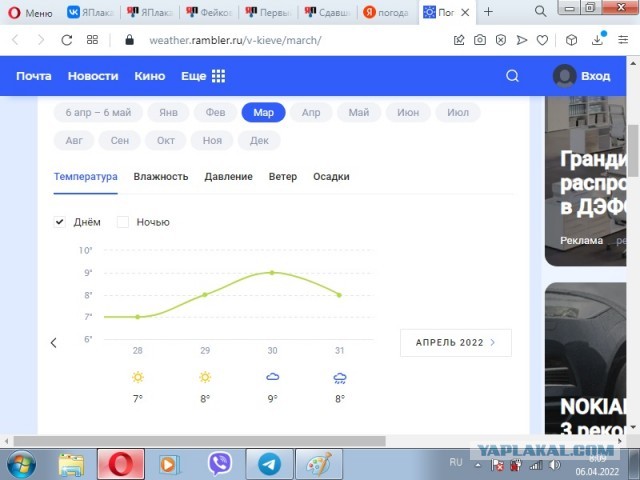Expand the Еще services grid menu
This screenshot has height=480, width=640.
point(203,76)
